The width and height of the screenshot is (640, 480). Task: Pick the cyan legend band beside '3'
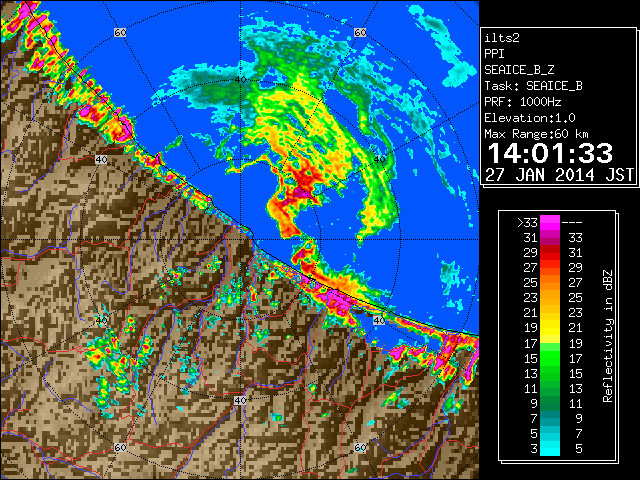point(550,449)
